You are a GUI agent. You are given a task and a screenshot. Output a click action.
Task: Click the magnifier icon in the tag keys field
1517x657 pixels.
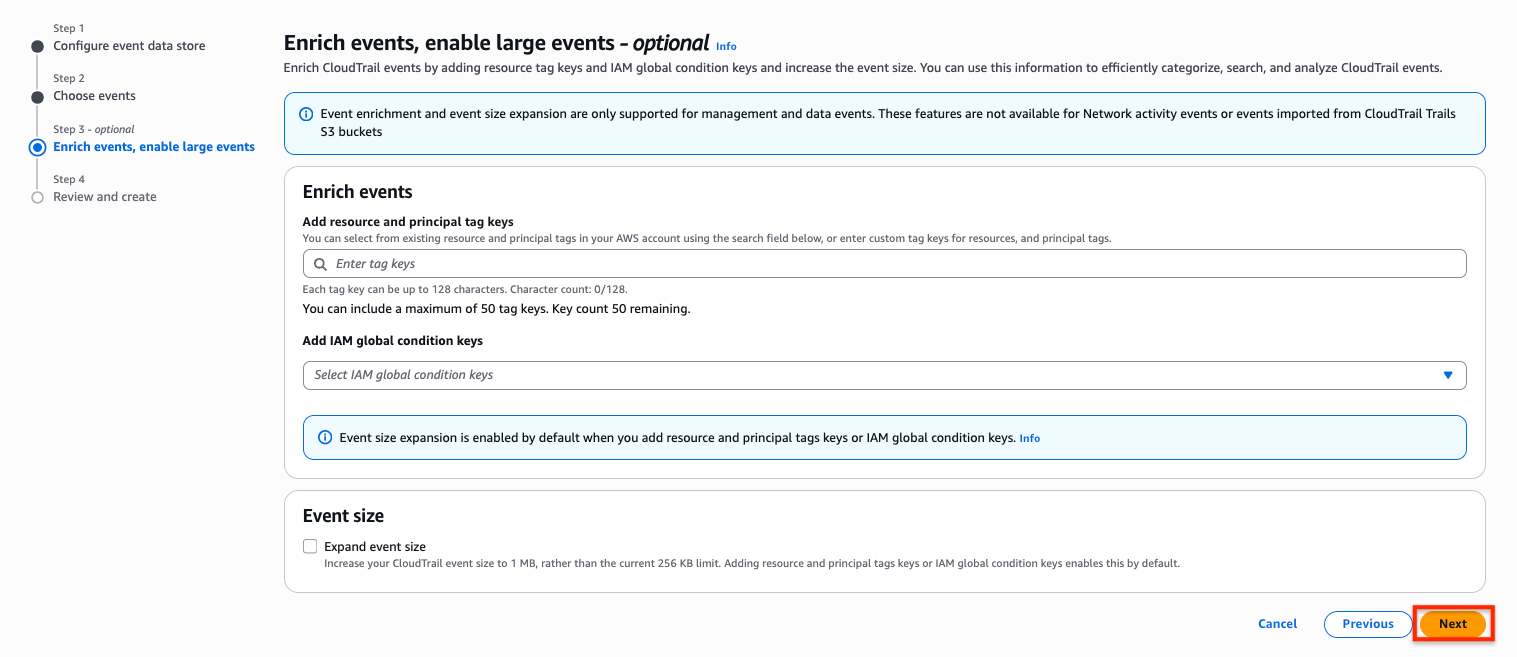point(320,263)
